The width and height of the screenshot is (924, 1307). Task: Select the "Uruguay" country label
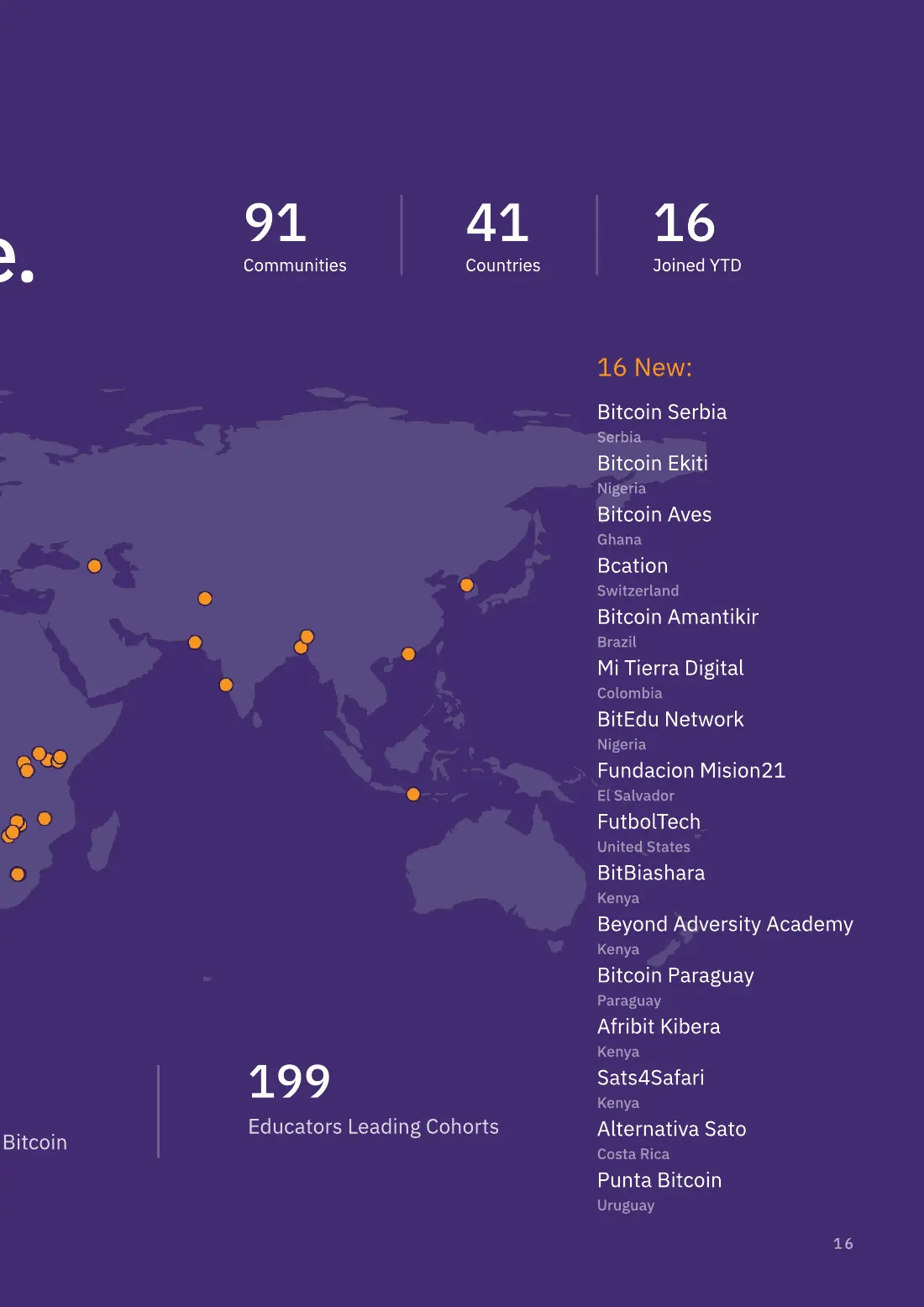[x=626, y=1206]
